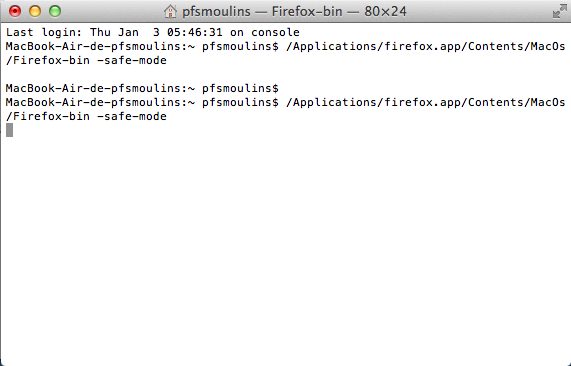This screenshot has width=571, height=366.
Task: Close the Terminal window with red button
Action: point(15,11)
